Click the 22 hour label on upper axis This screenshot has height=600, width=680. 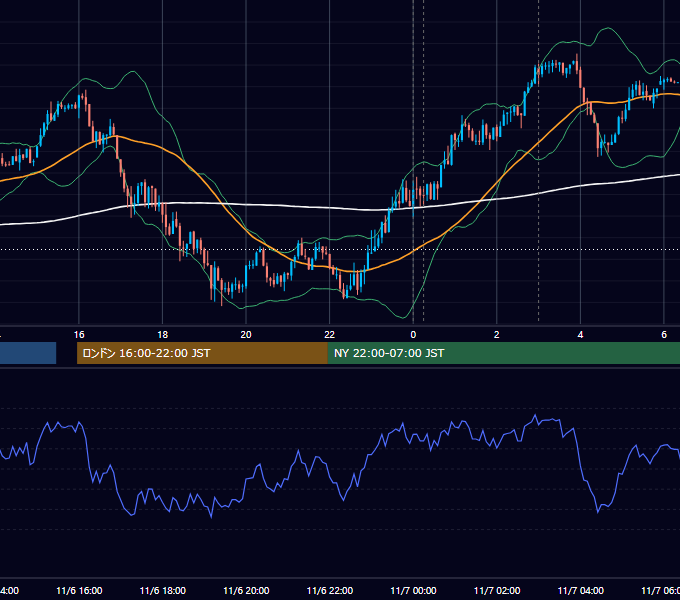point(330,335)
